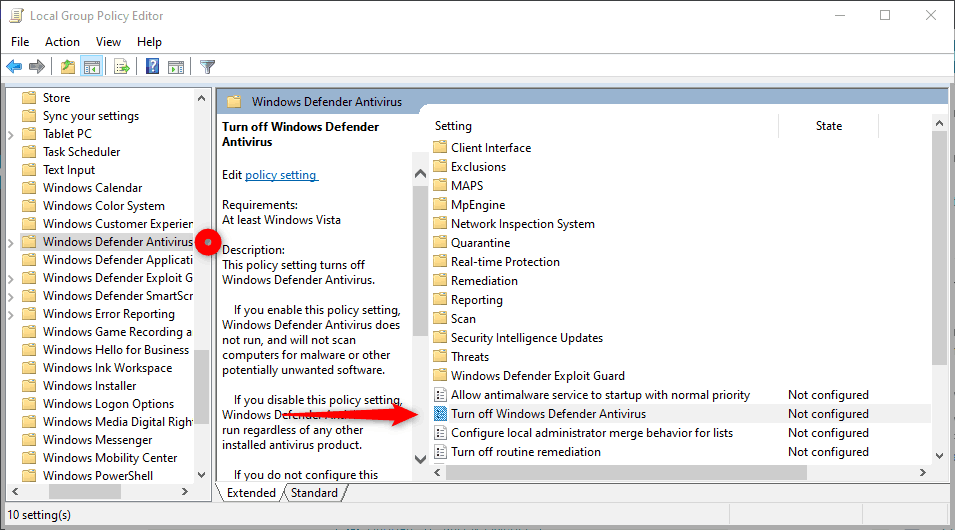This screenshot has height=530, width=955.
Task: Expand the Windows Defender Antivirus tree node
Action: 10,242
